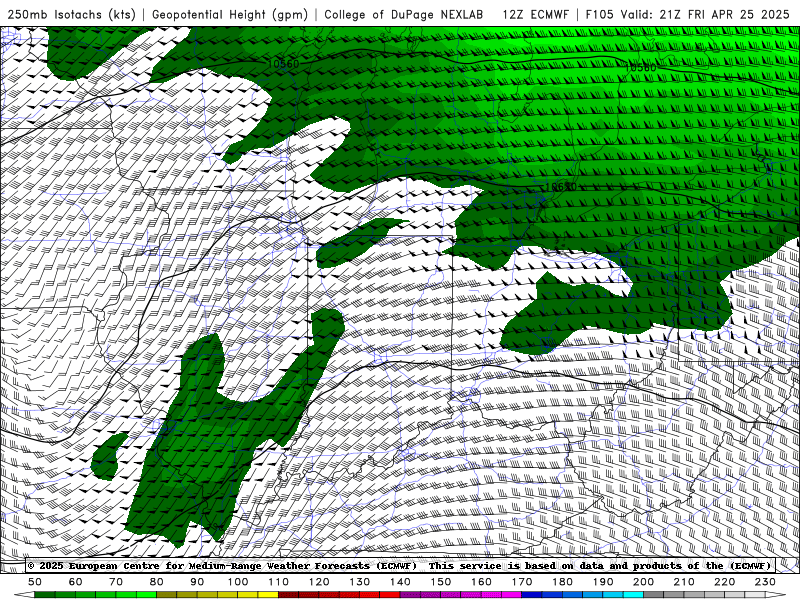Click the '10560' contour label near top right
This screenshot has width=800, height=600.
(x=640, y=67)
